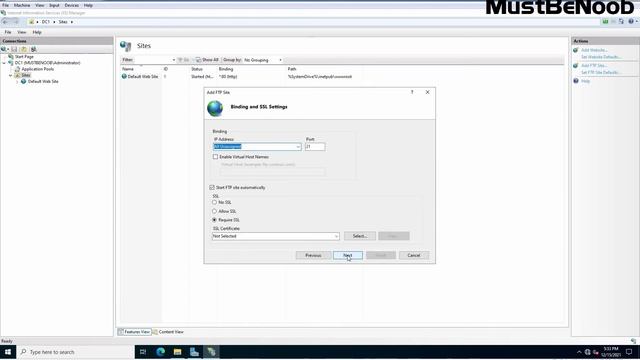Click the back navigation arrow

click(5, 22)
